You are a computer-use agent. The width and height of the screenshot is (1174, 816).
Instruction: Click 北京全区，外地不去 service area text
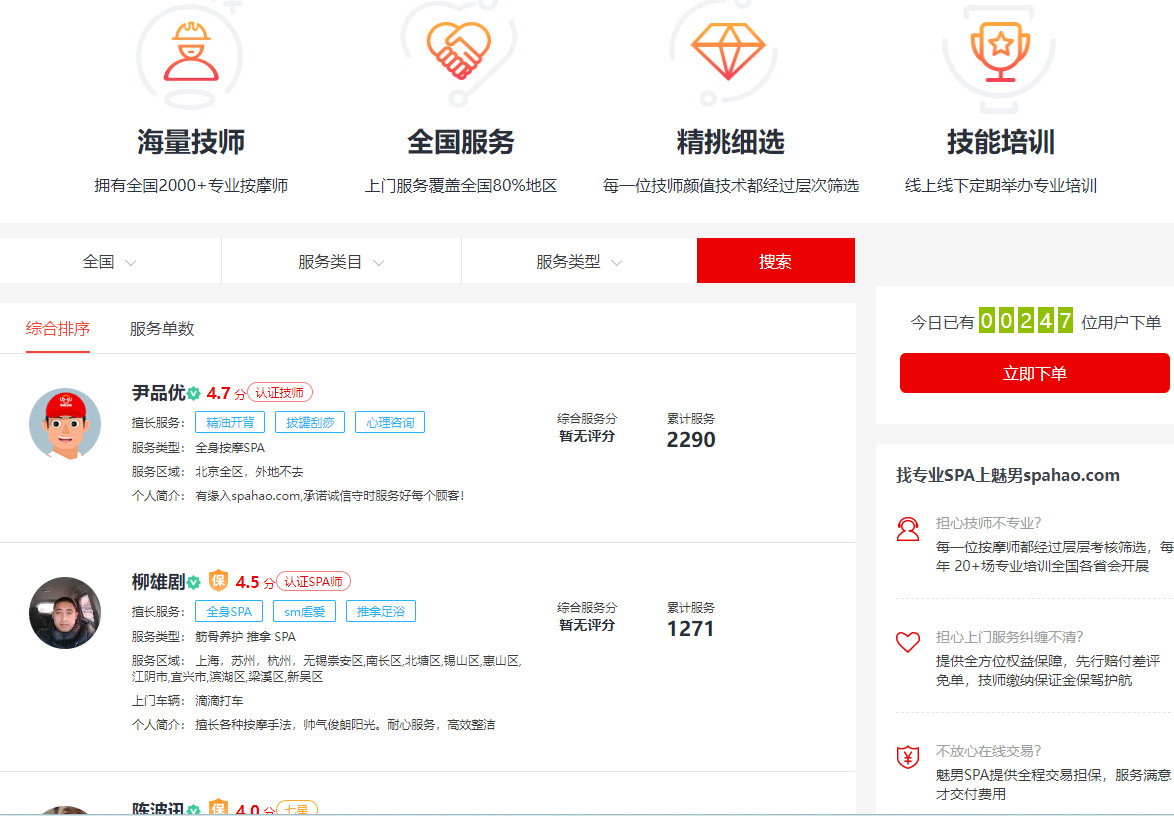point(249,472)
